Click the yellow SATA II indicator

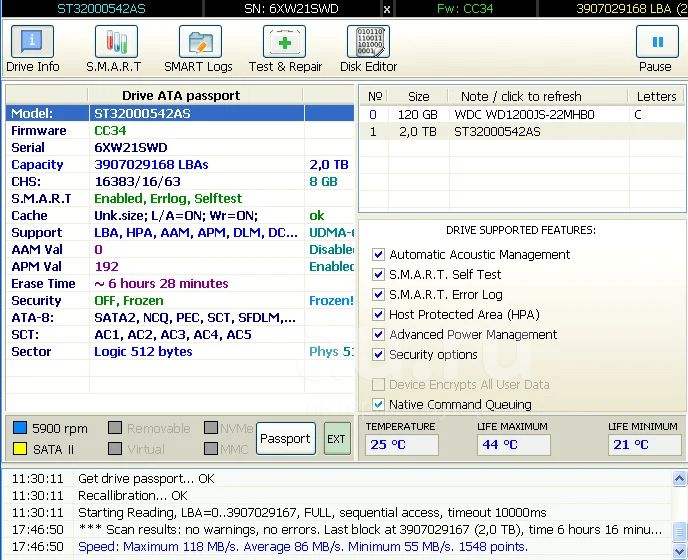pyautogui.click(x=19, y=449)
